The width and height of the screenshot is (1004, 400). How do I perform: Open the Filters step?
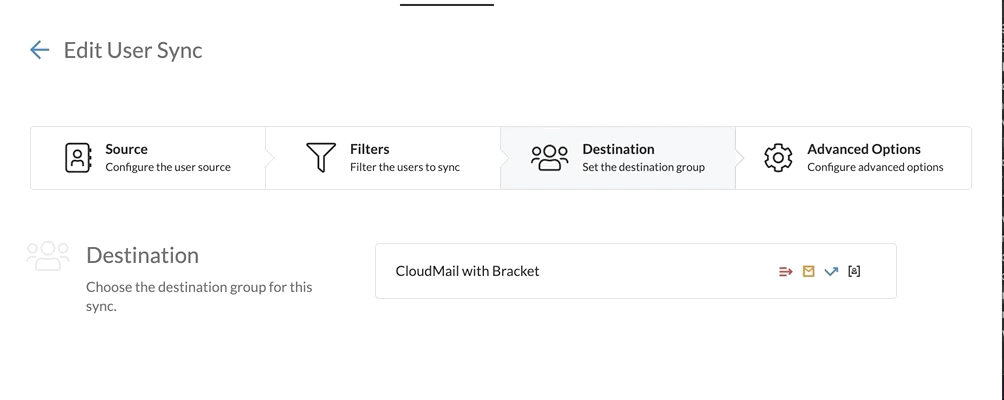point(370,149)
